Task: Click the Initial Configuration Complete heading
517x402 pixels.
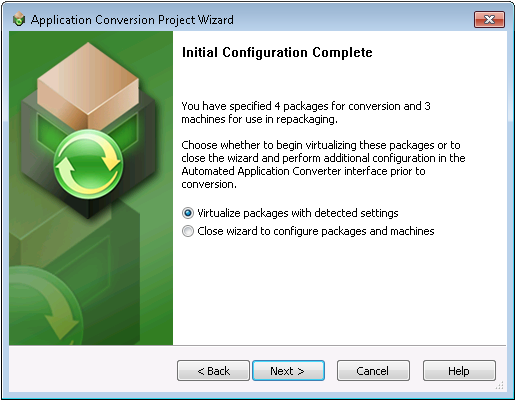Action: pos(277,52)
